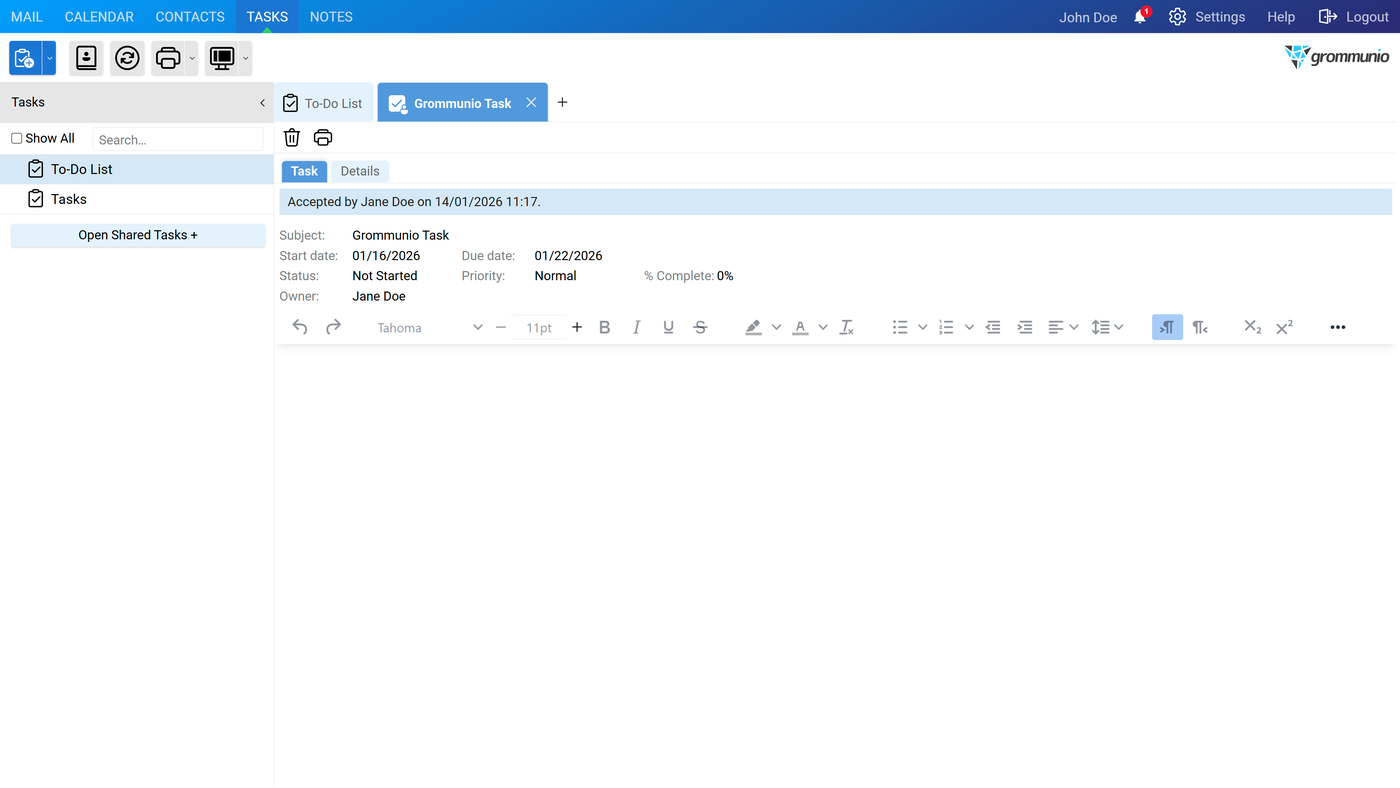Apply strikethrough formatting
This screenshot has width=1400, height=788.
[700, 327]
